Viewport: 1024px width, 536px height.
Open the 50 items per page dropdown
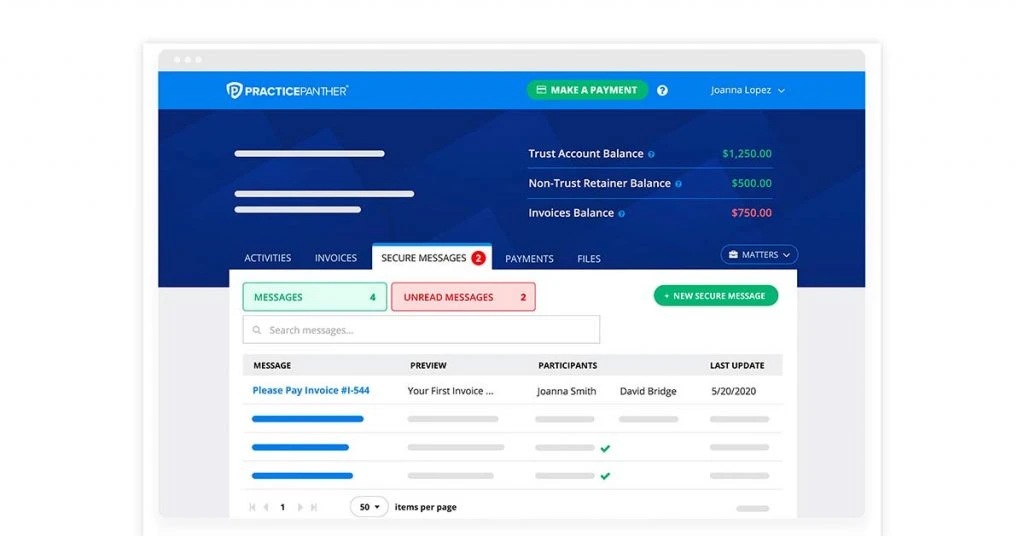point(369,507)
